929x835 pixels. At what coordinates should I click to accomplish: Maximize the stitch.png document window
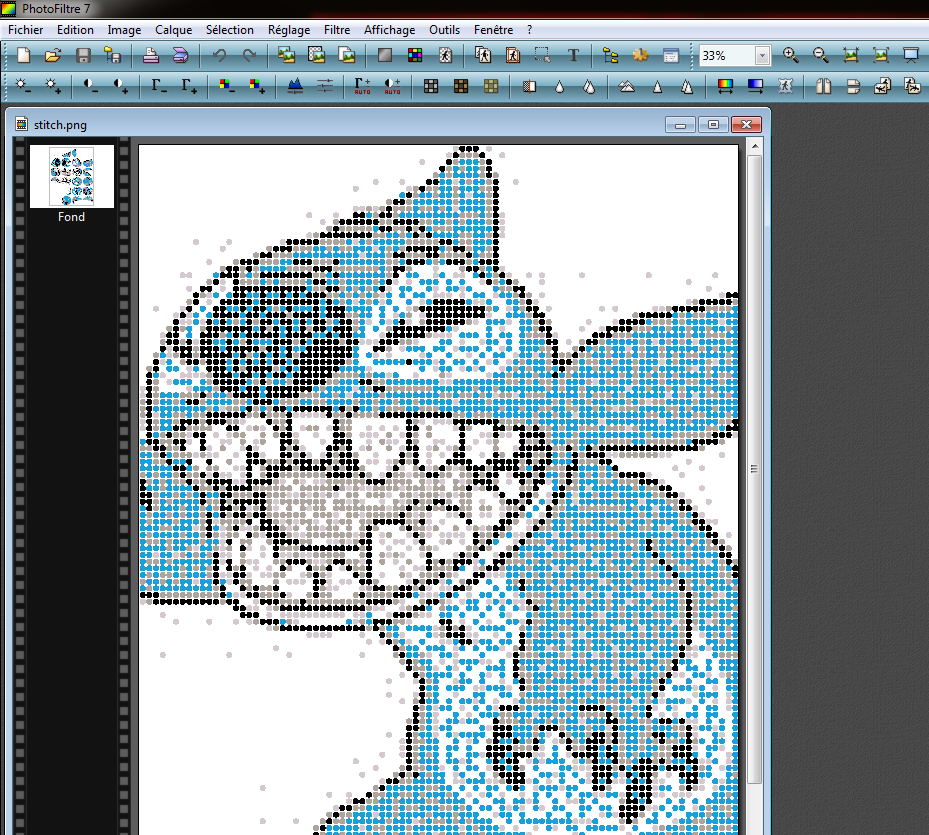(x=713, y=125)
